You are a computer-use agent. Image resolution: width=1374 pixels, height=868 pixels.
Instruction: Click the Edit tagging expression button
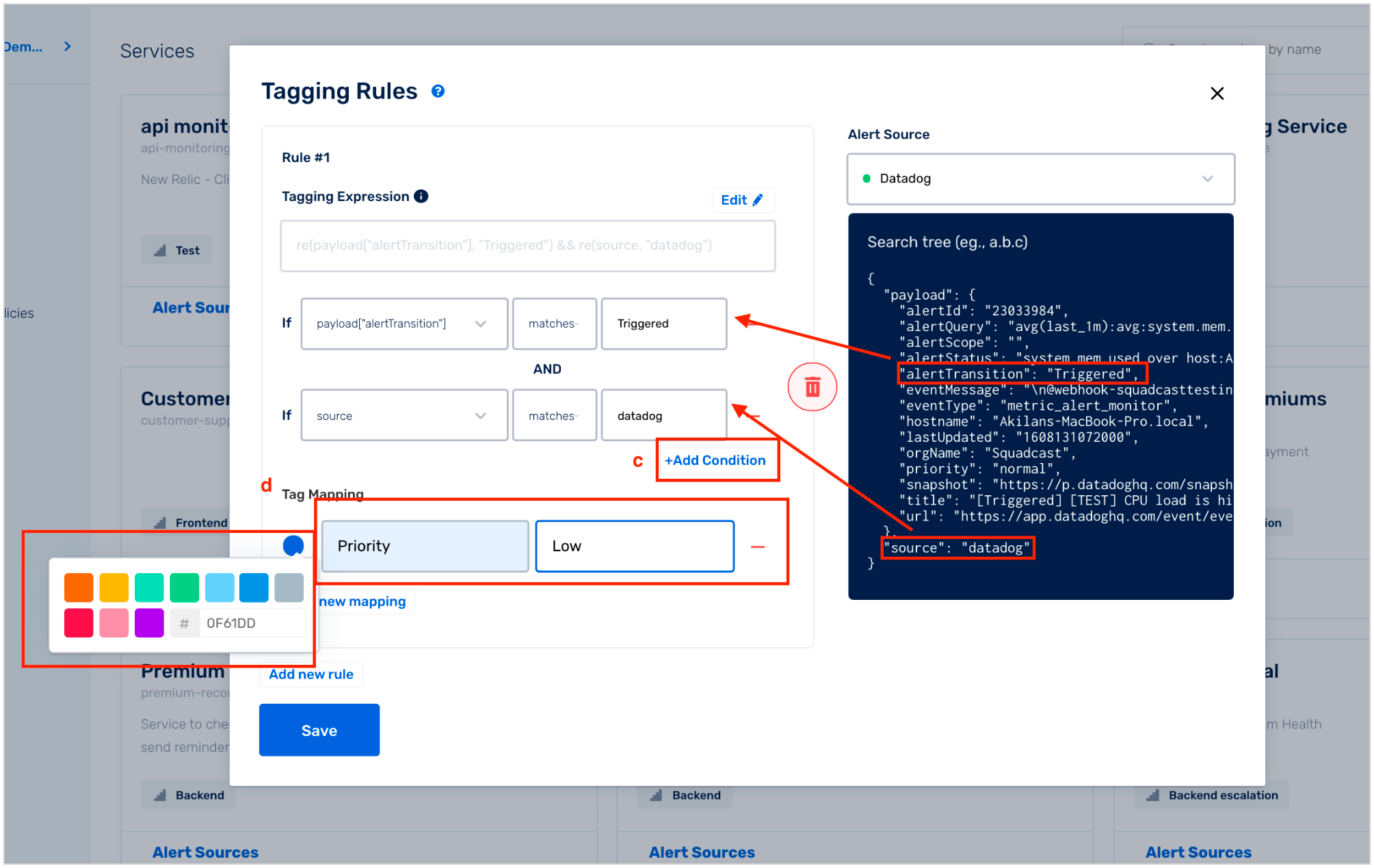point(742,200)
